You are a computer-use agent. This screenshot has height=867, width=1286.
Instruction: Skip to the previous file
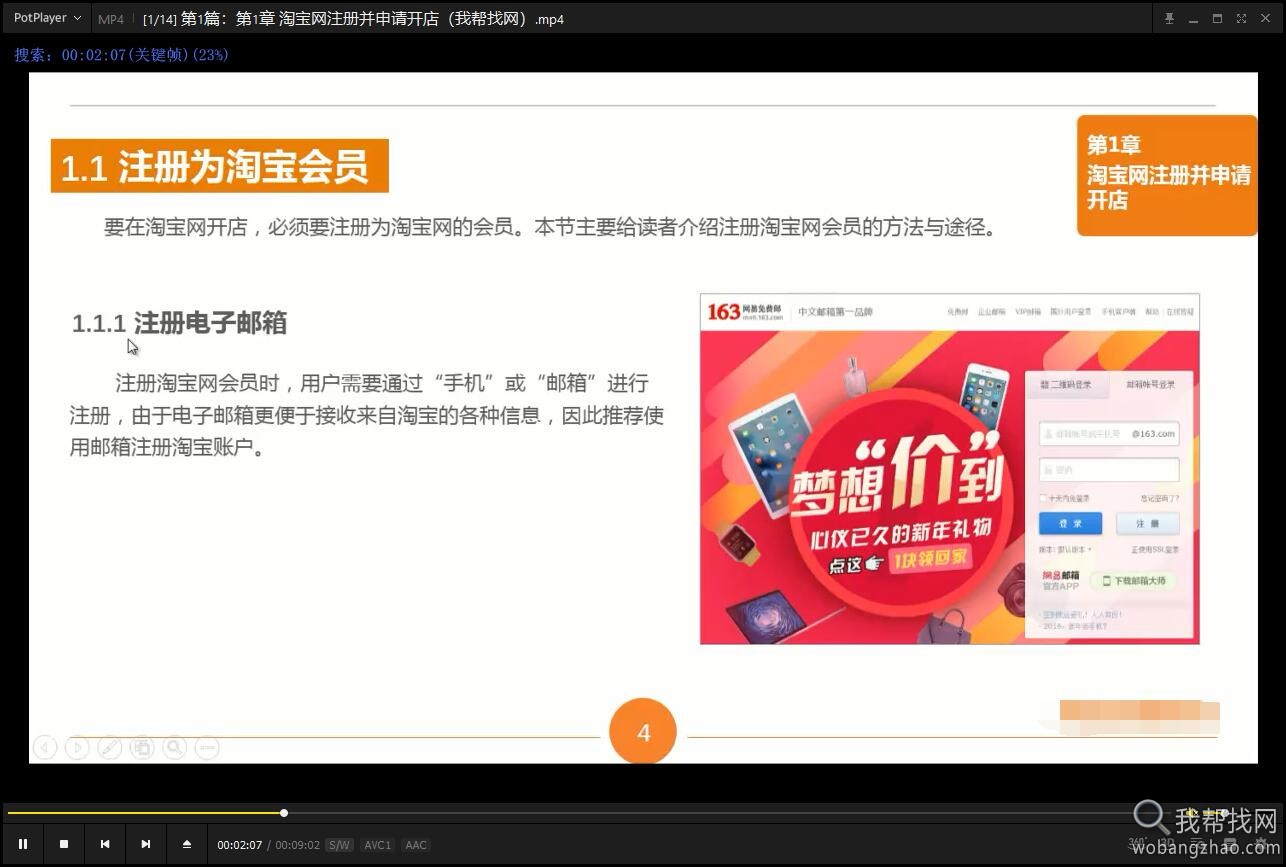[x=105, y=844]
